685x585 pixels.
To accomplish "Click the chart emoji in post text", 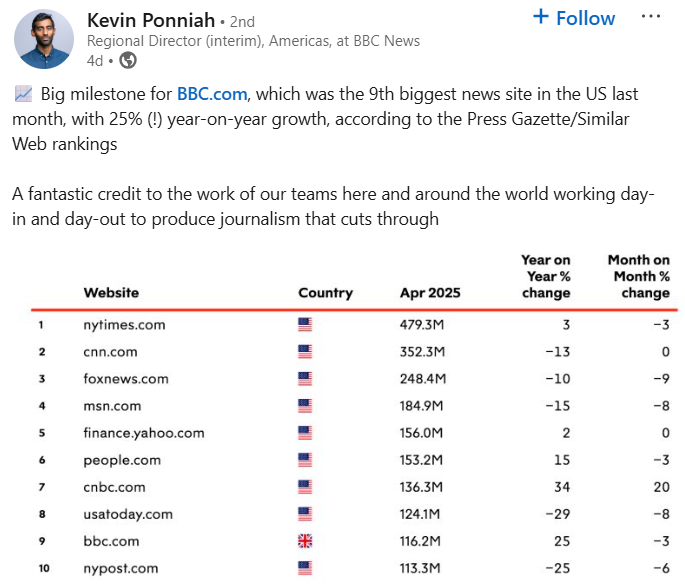I will 23,94.
